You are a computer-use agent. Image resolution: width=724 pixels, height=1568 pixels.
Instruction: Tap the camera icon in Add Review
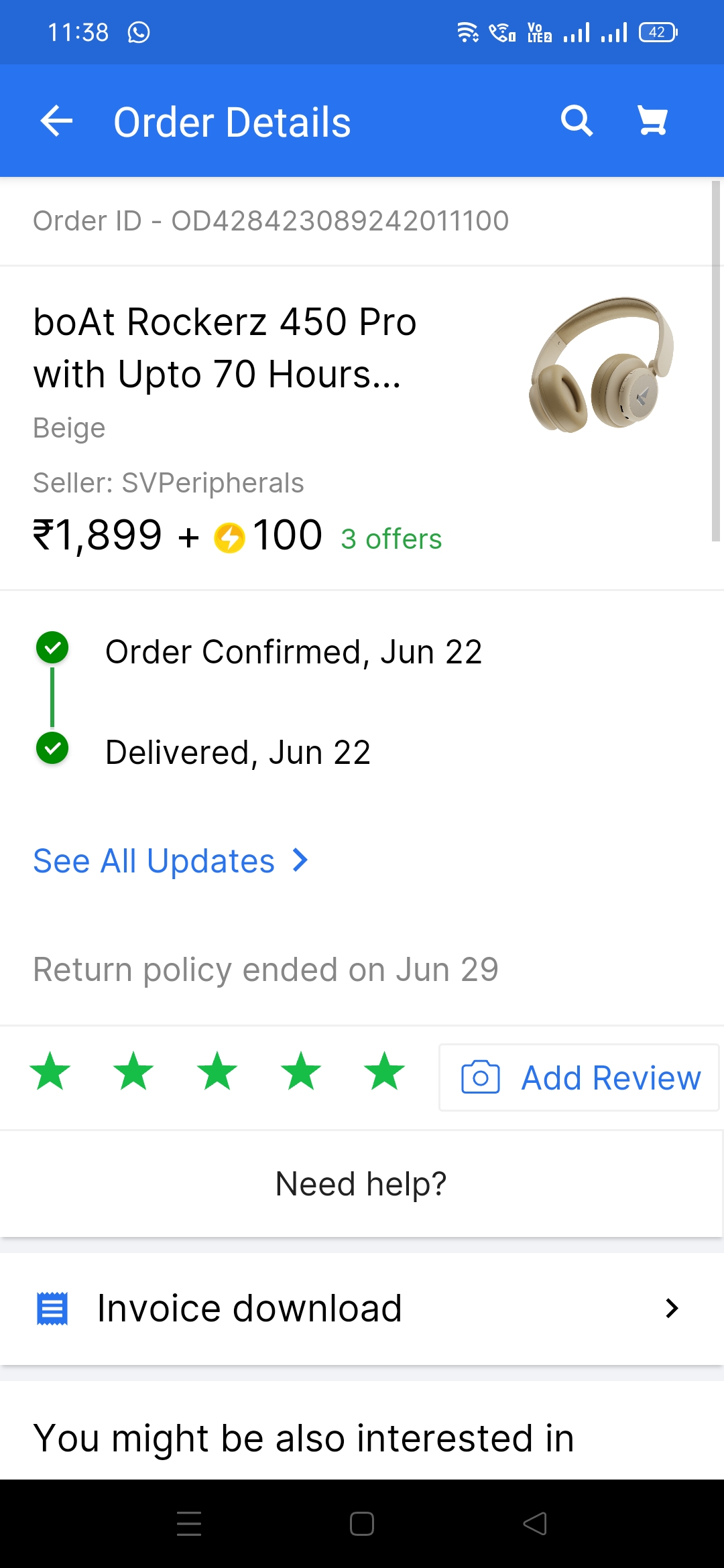[480, 1077]
